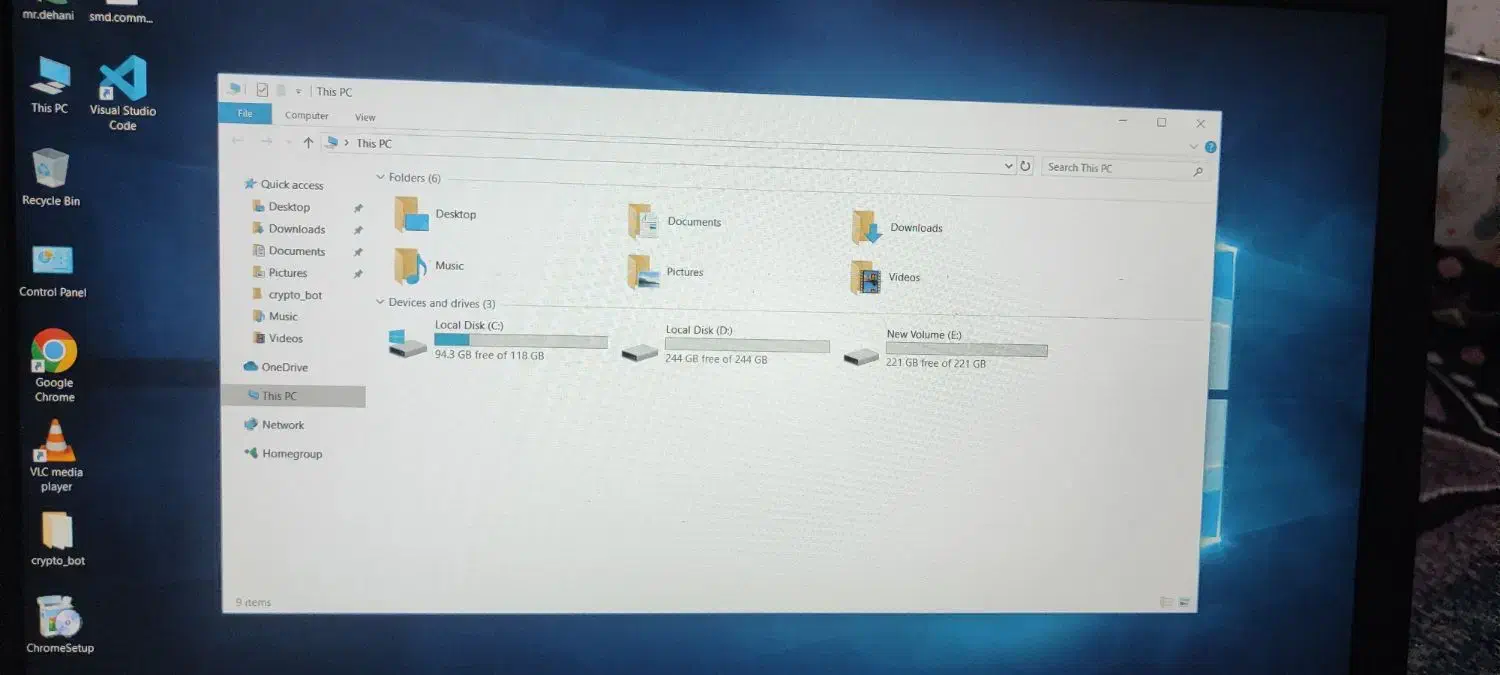The image size is (1500, 675).
Task: Click the "9 items" status bar text
Action: click(x=253, y=603)
